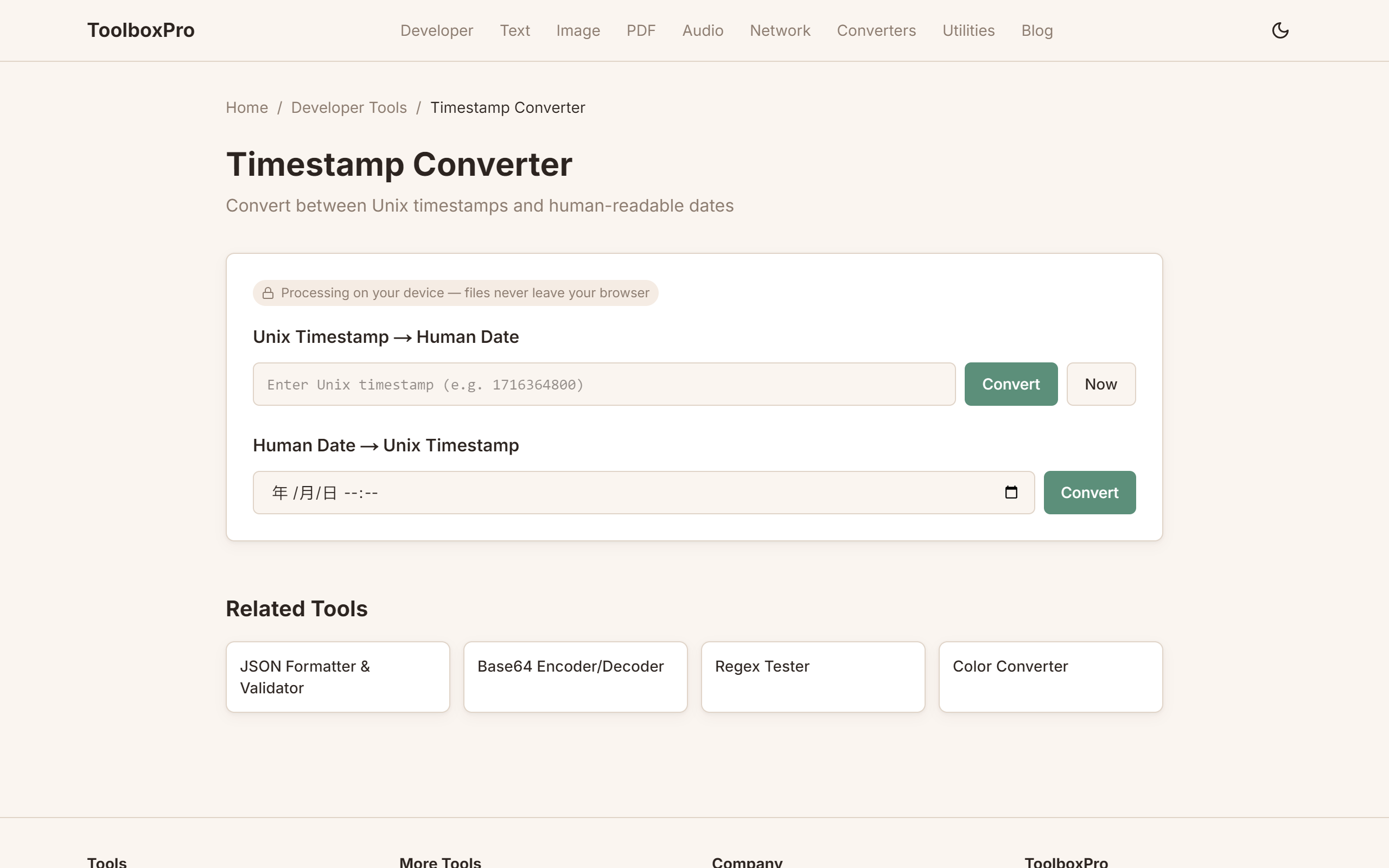The height and width of the screenshot is (868, 1389).
Task: Open the calendar picker icon in date field
Action: [1011, 492]
